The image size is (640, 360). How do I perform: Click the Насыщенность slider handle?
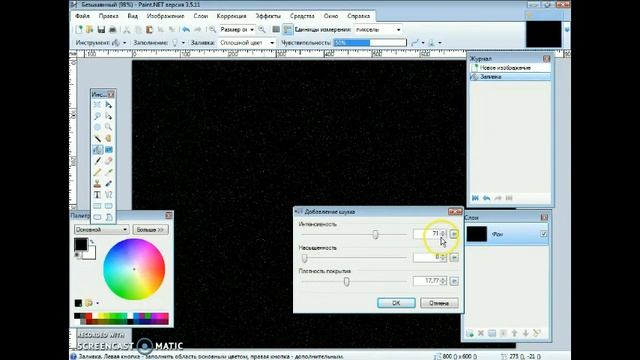(304, 258)
